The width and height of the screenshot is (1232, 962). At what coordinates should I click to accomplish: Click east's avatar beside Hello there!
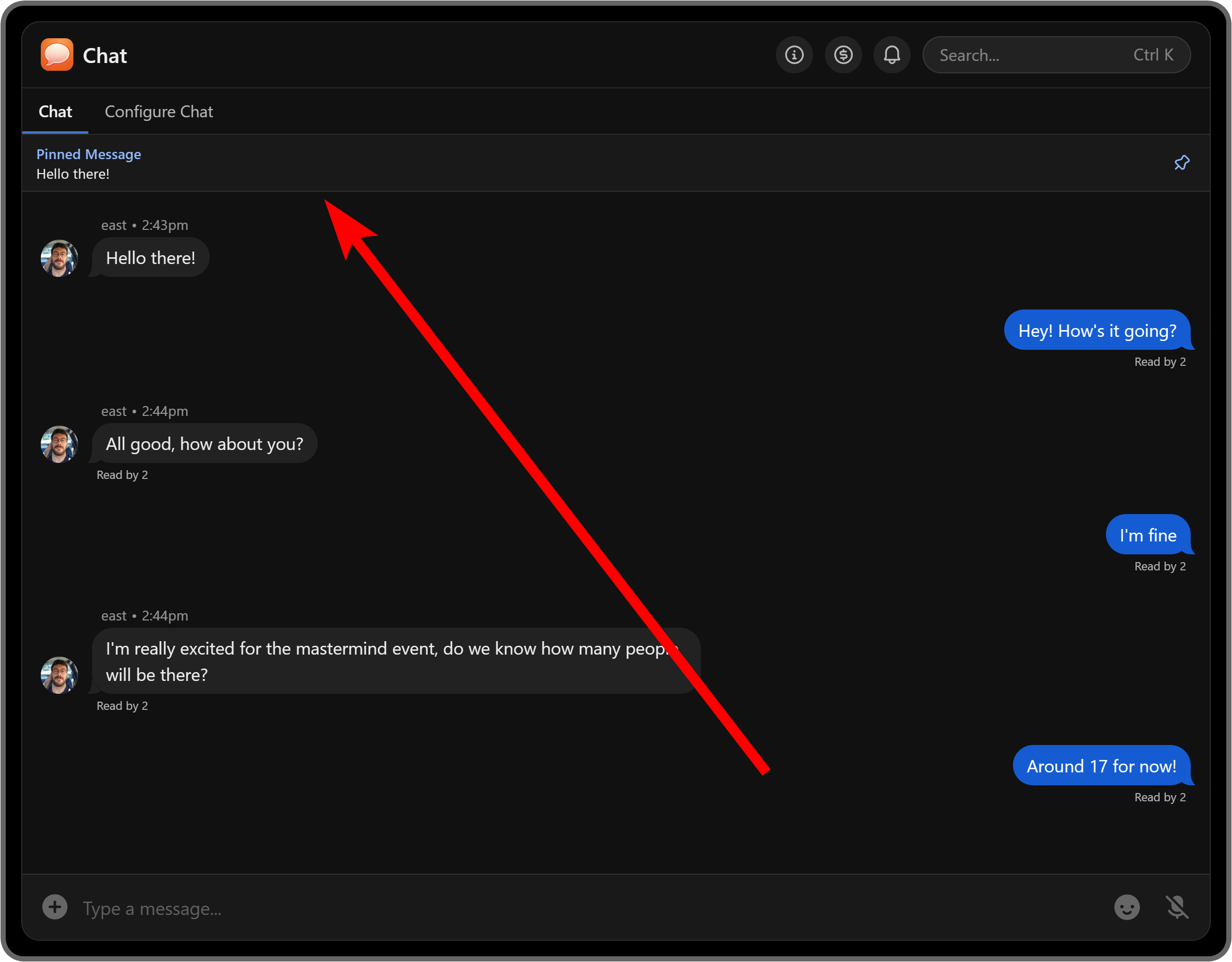pos(59,258)
